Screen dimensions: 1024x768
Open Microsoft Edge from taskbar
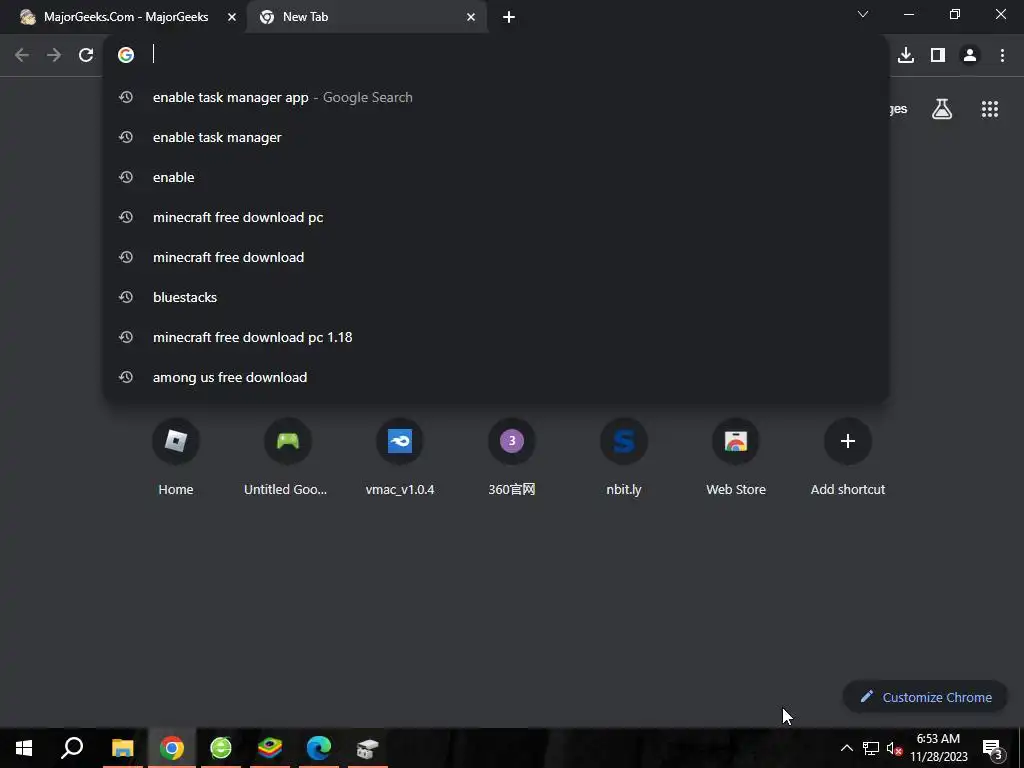tap(319, 748)
